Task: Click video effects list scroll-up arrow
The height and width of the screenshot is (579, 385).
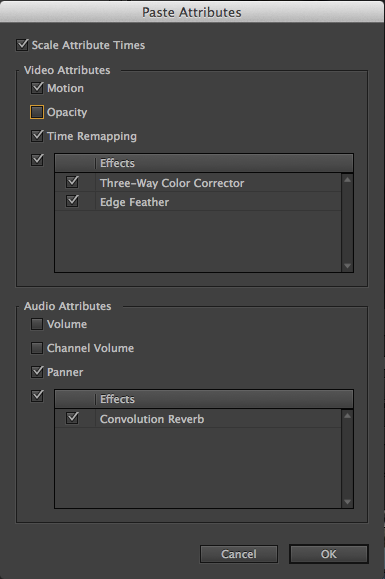Action: (x=347, y=179)
